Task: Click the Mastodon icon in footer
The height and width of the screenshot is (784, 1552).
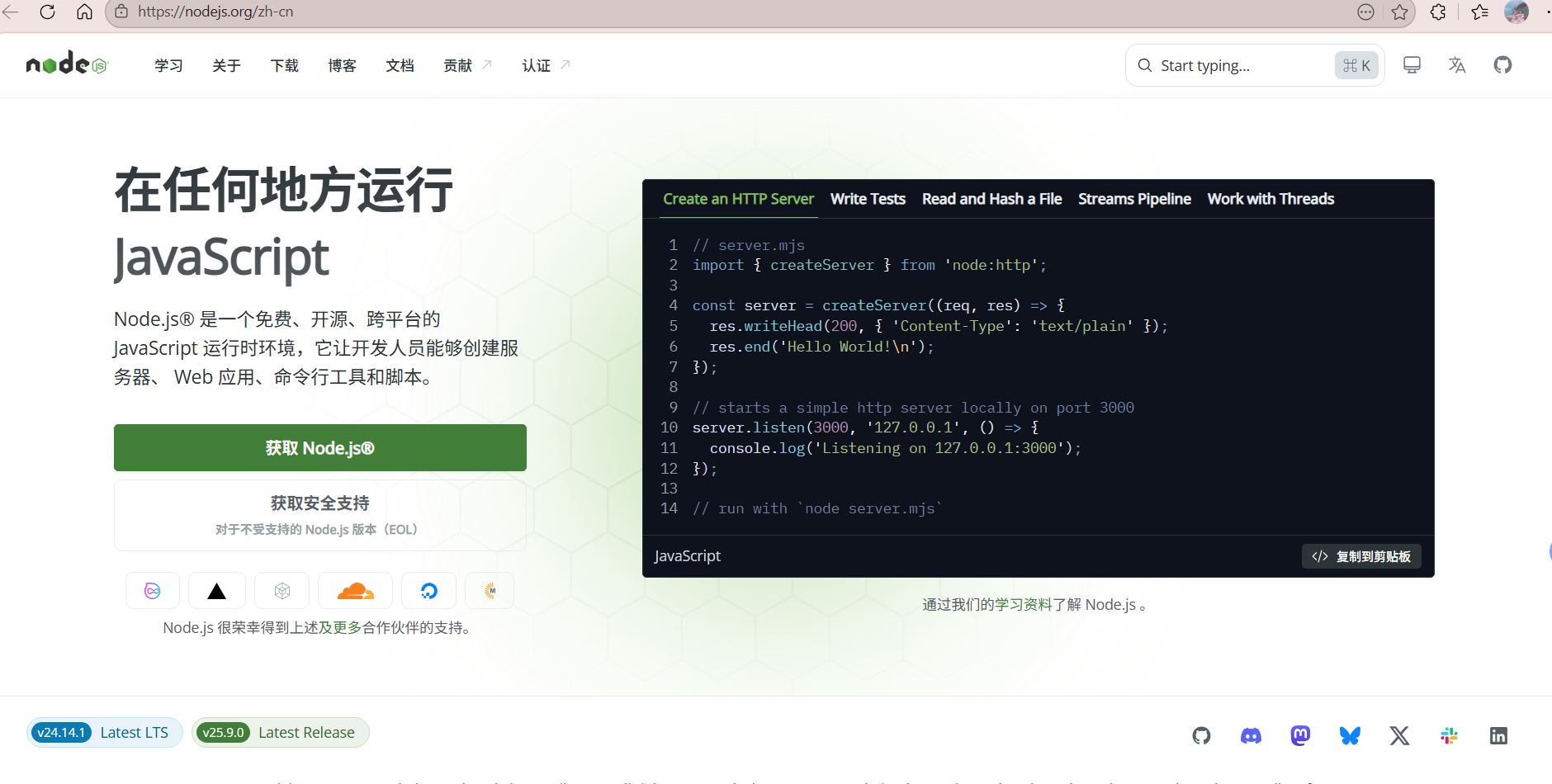Action: tap(1300, 735)
